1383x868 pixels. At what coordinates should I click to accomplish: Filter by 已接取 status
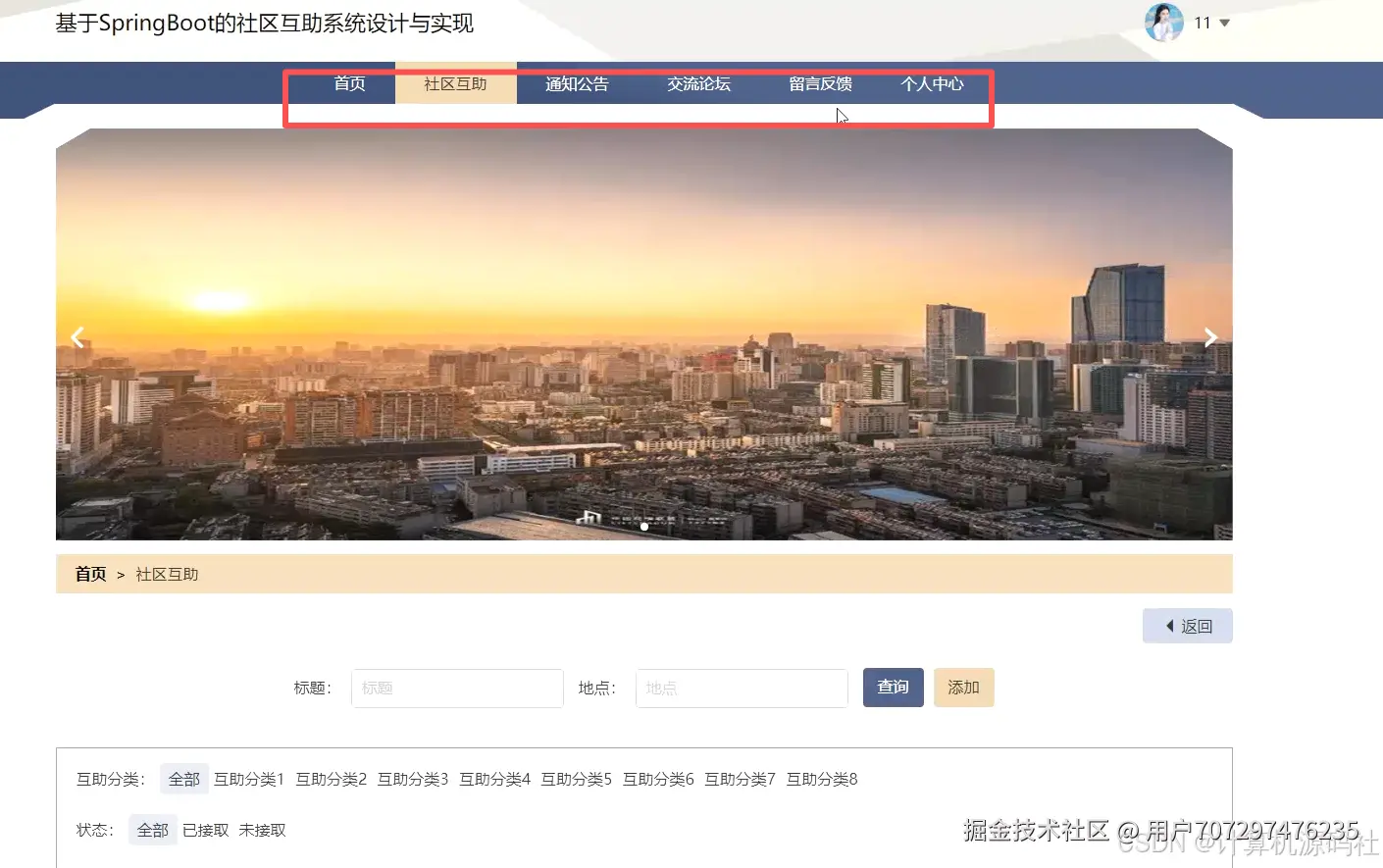pyautogui.click(x=206, y=829)
